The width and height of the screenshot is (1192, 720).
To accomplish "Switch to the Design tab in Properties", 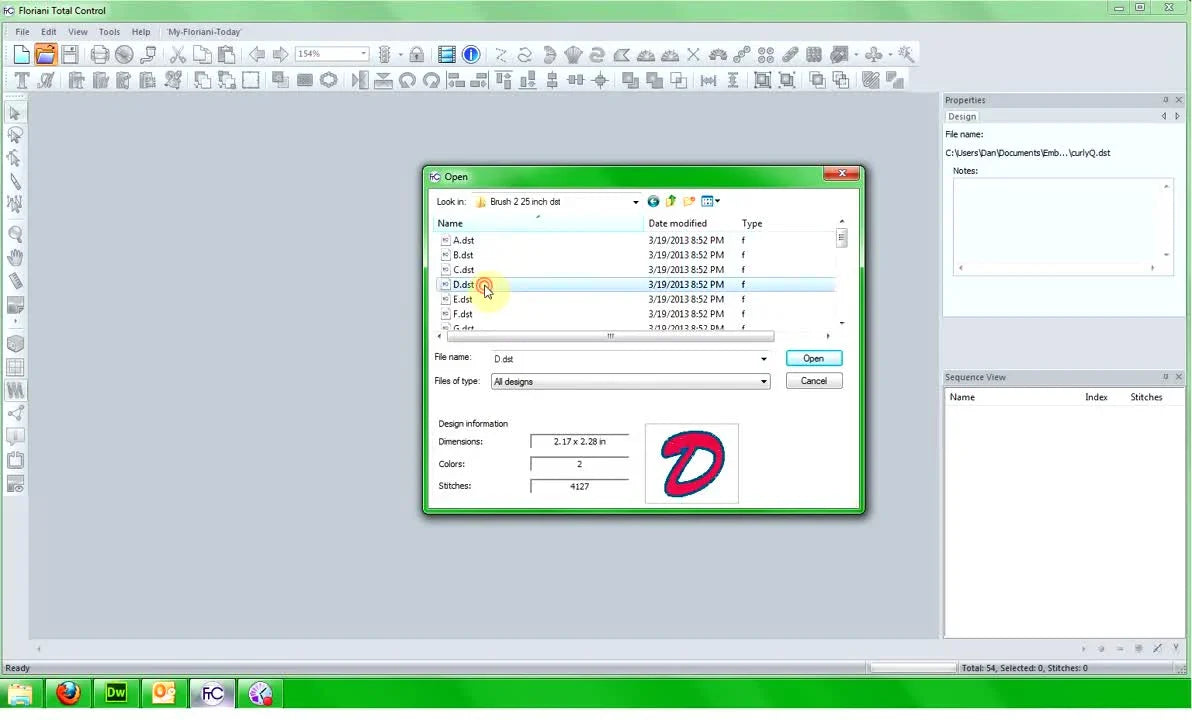I will (x=960, y=116).
